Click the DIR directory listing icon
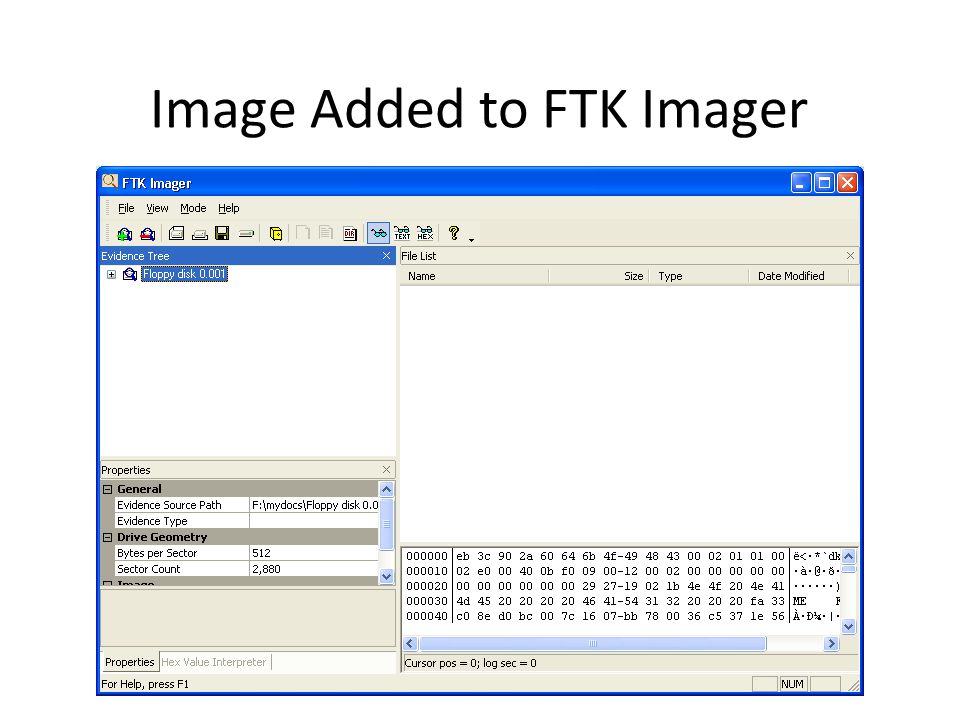960x720 pixels. tap(350, 233)
